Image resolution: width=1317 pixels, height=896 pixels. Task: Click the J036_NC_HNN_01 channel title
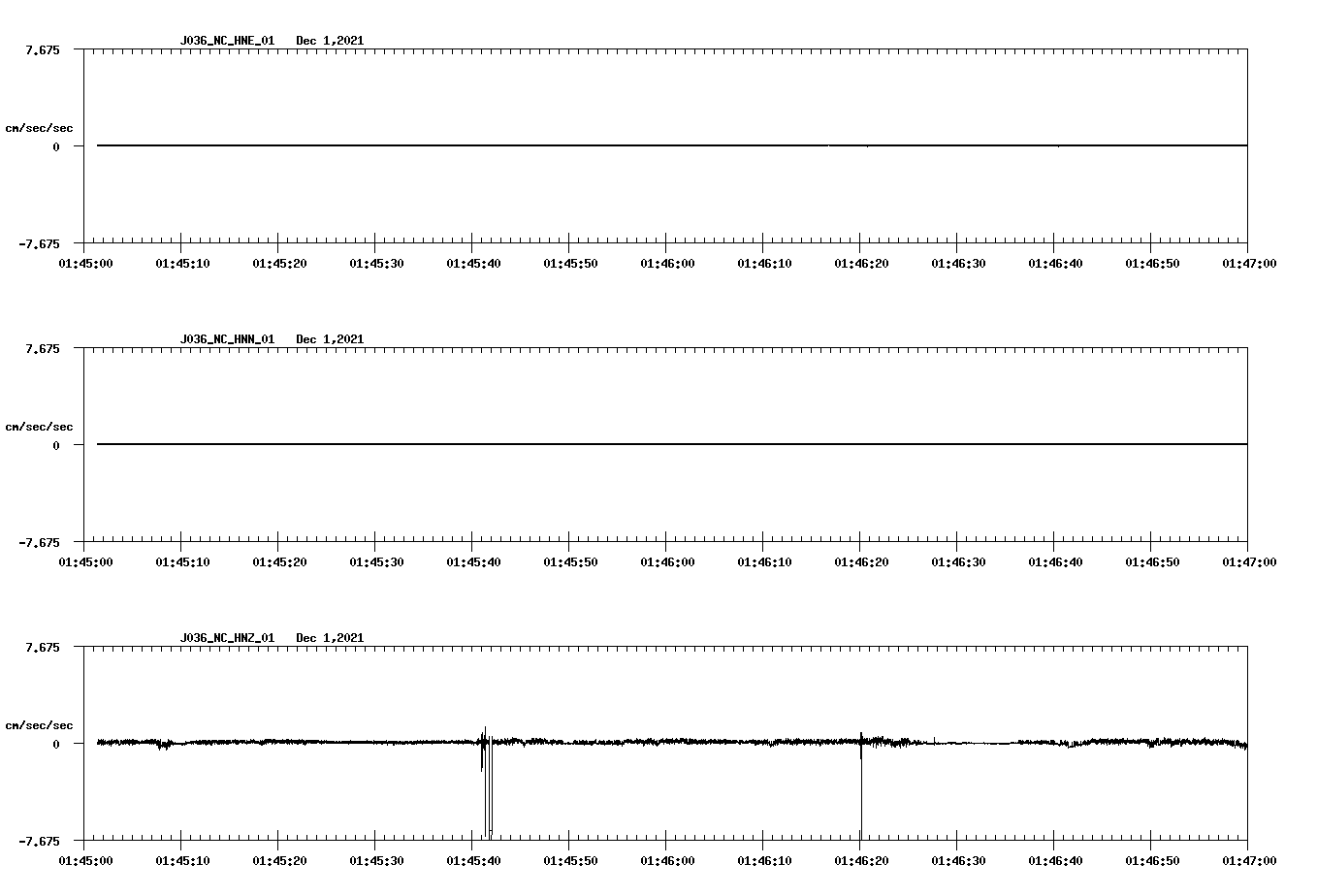[x=227, y=339]
